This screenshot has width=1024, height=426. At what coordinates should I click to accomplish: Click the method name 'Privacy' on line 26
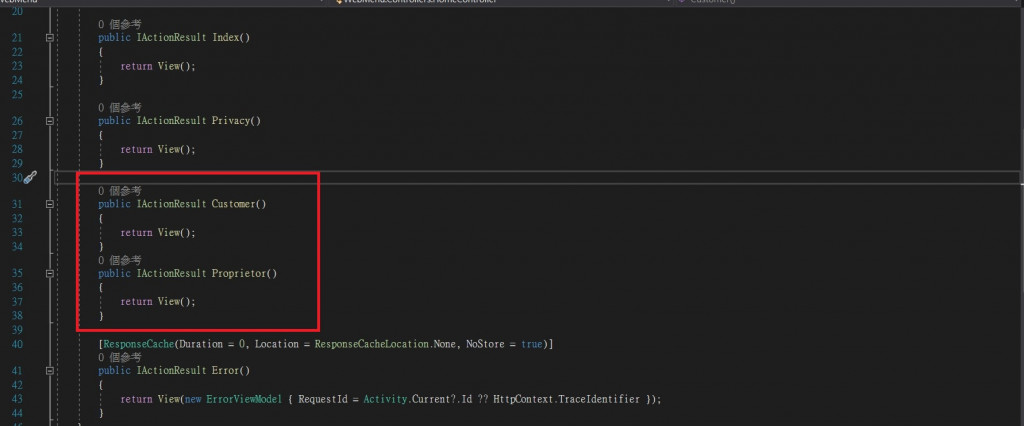pos(231,121)
